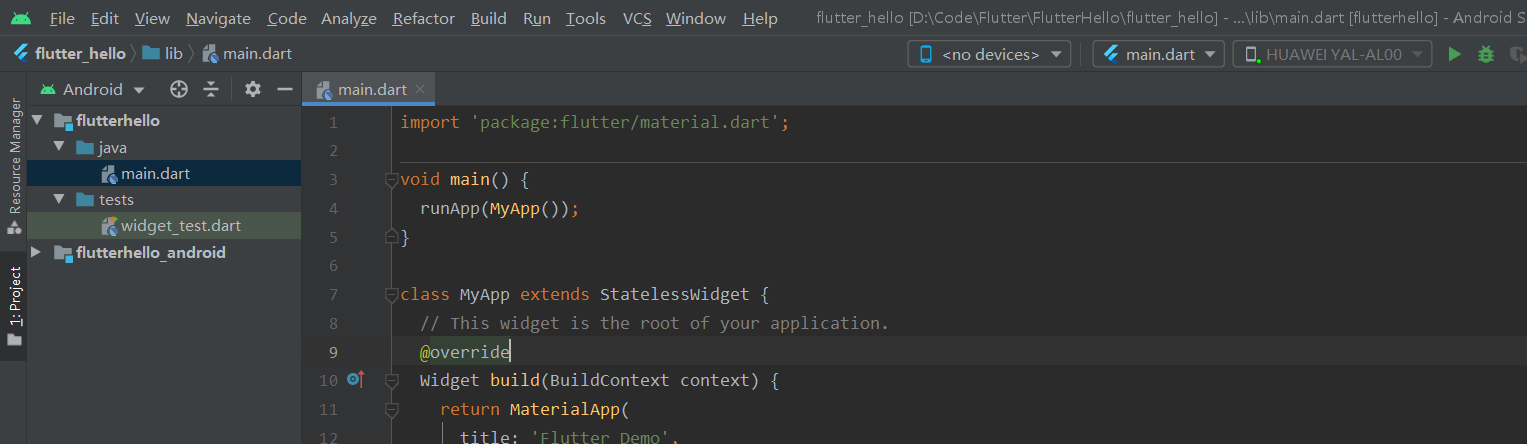1527x444 pixels.
Task: Place cursor on runApp(MyApp()) line
Action: click(500, 209)
